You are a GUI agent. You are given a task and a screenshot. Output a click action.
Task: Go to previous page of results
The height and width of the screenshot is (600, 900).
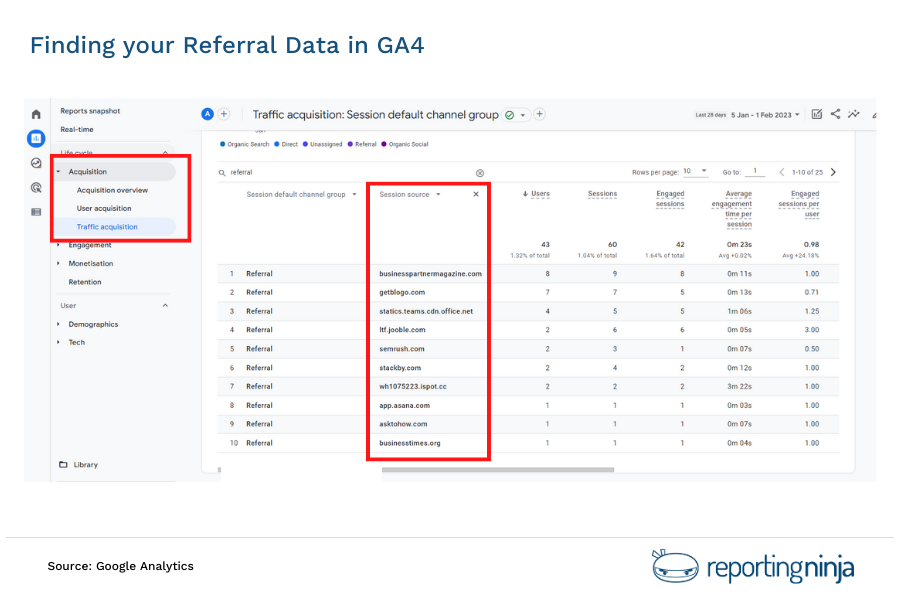782,172
